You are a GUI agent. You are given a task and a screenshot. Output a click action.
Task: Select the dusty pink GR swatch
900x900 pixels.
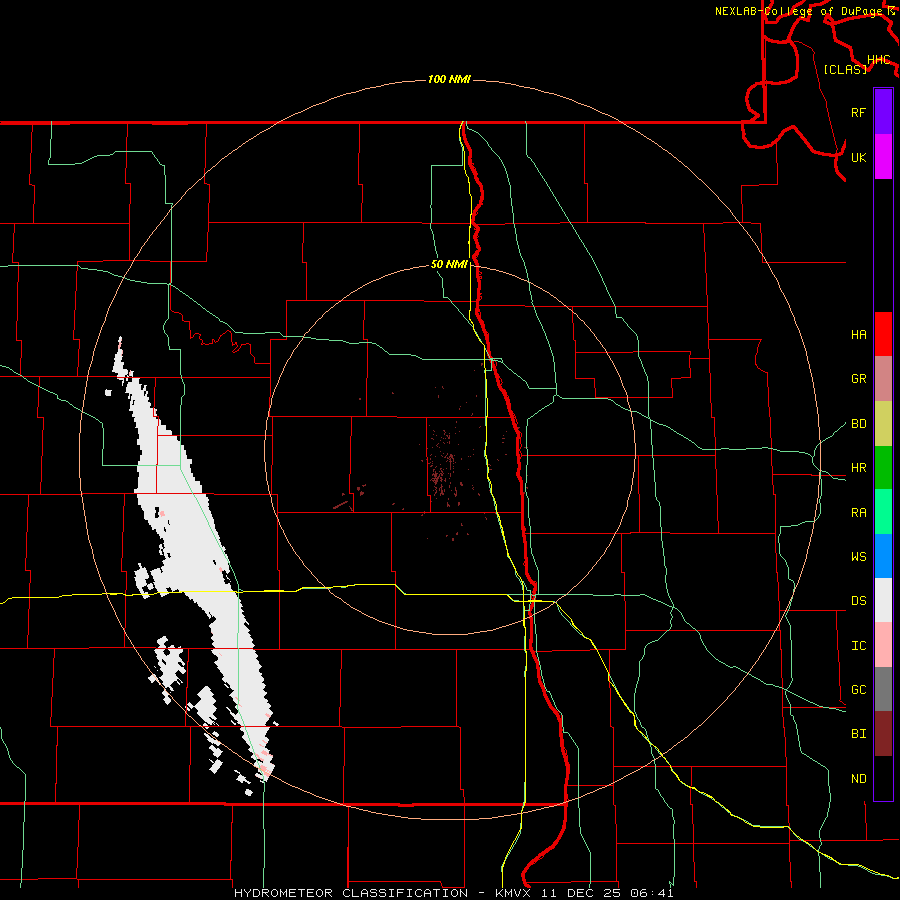883,379
